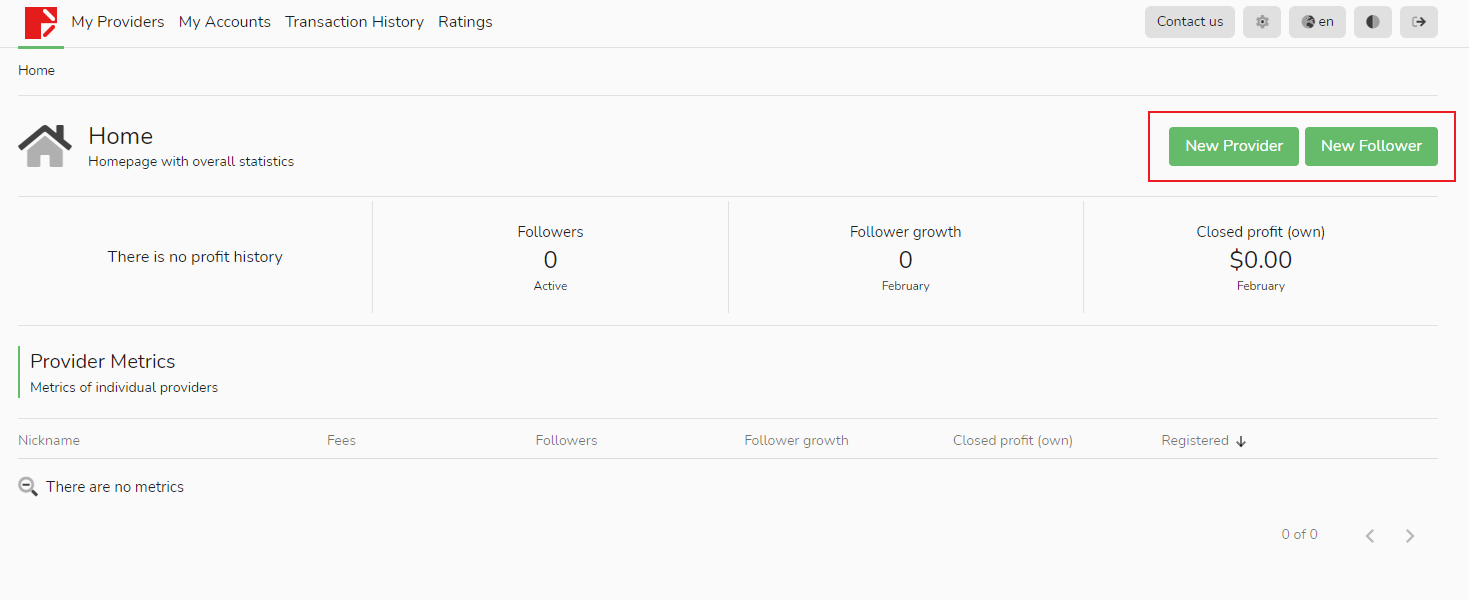The width and height of the screenshot is (1469, 600).
Task: Click the Home house icon
Action: (x=45, y=146)
